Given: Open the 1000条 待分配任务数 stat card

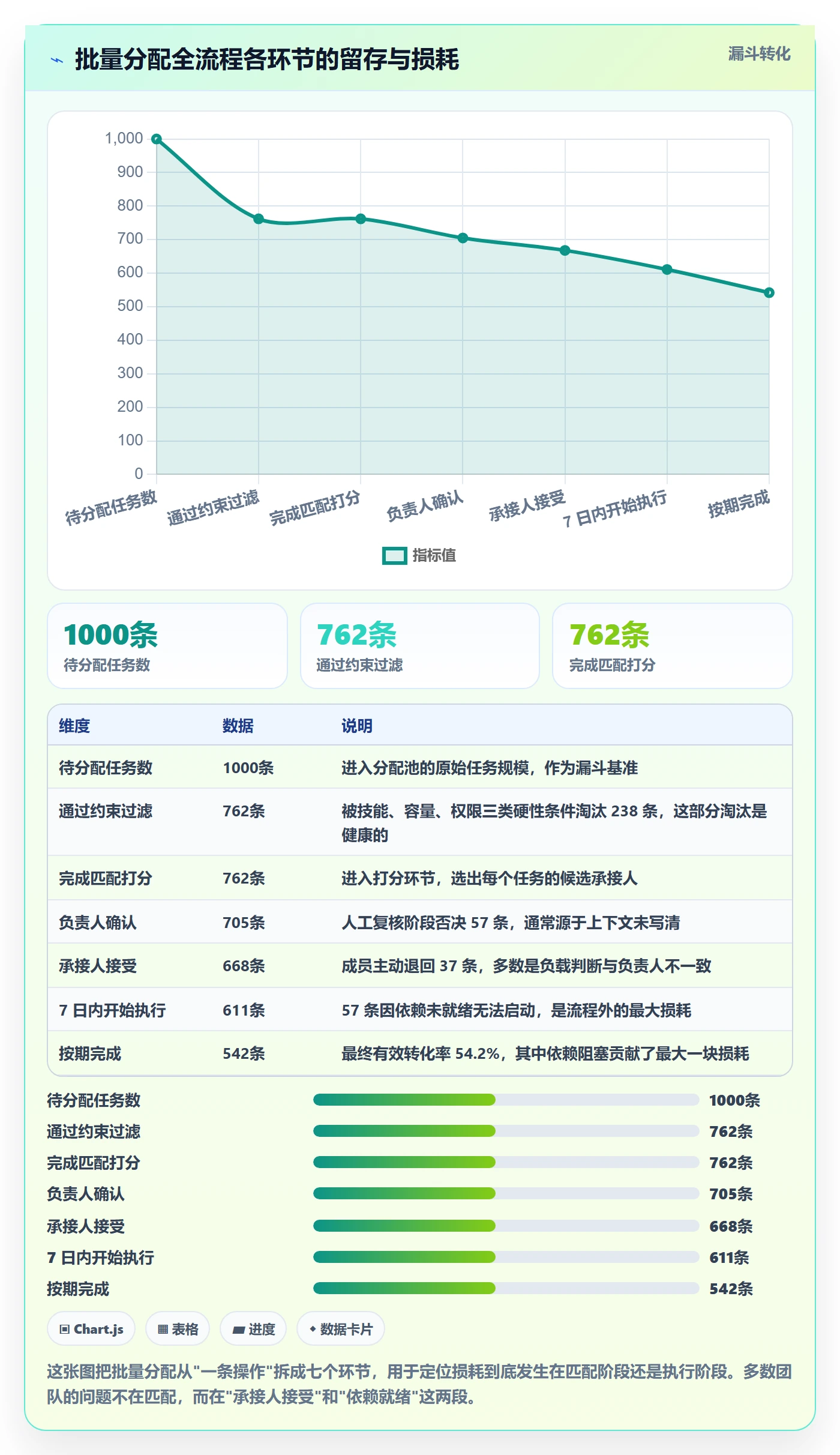Looking at the screenshot, I should click(167, 646).
